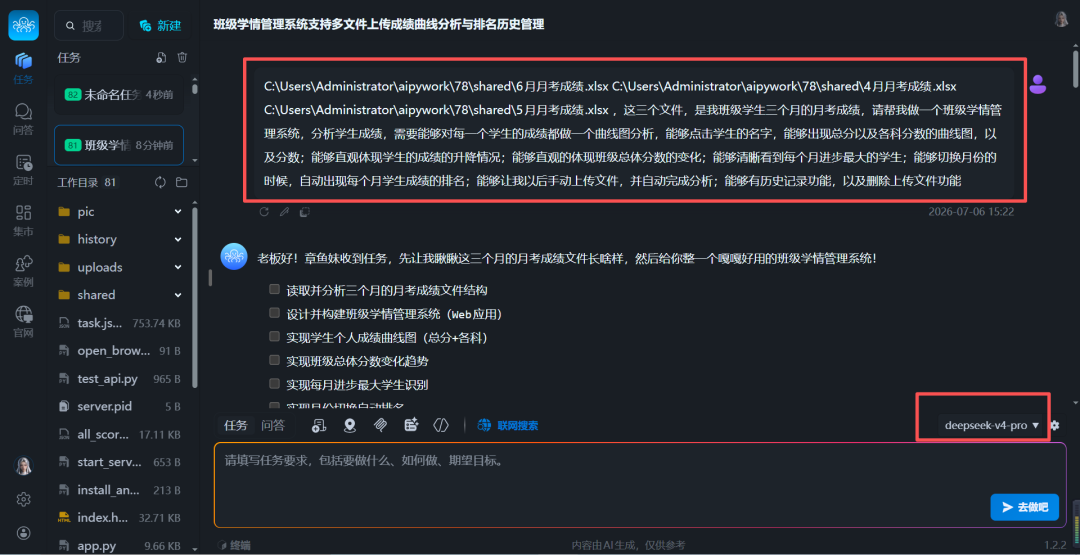Open the 问答 sidebar section

point(23,119)
